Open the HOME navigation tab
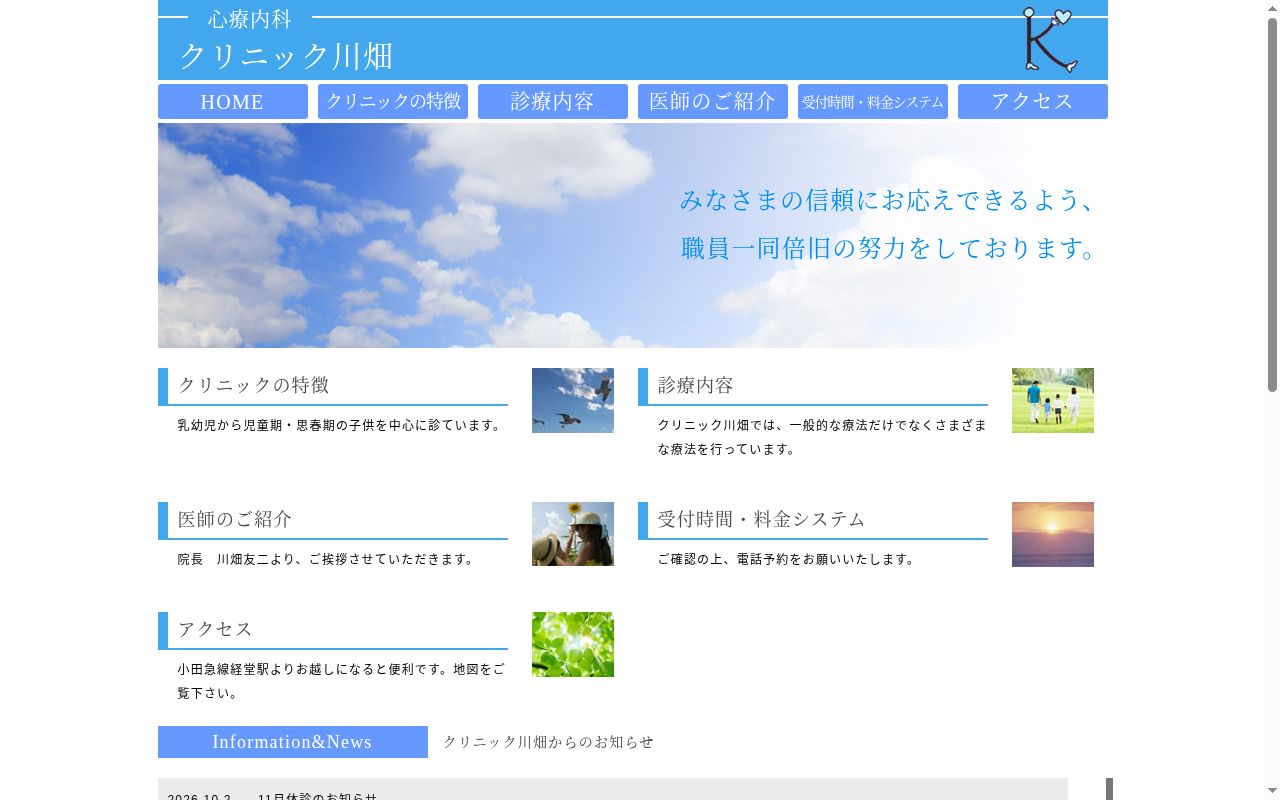 (233, 102)
